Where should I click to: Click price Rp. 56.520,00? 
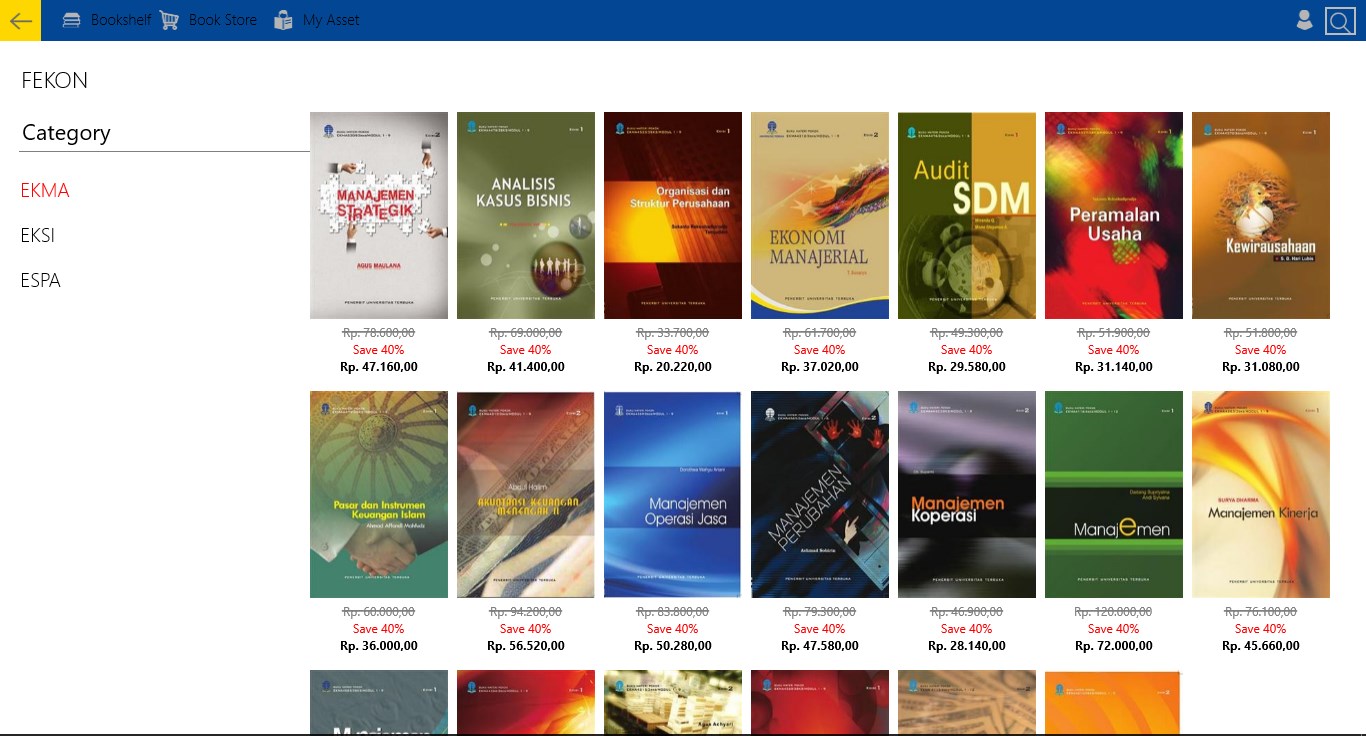[x=526, y=646]
